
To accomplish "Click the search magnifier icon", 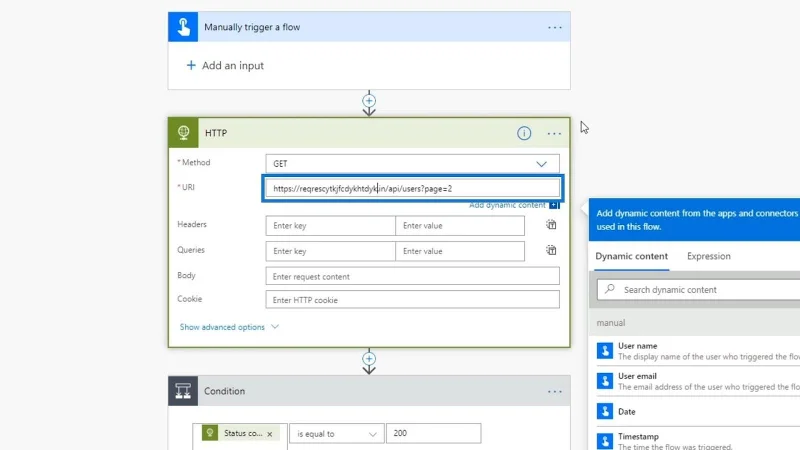I will 610,289.
